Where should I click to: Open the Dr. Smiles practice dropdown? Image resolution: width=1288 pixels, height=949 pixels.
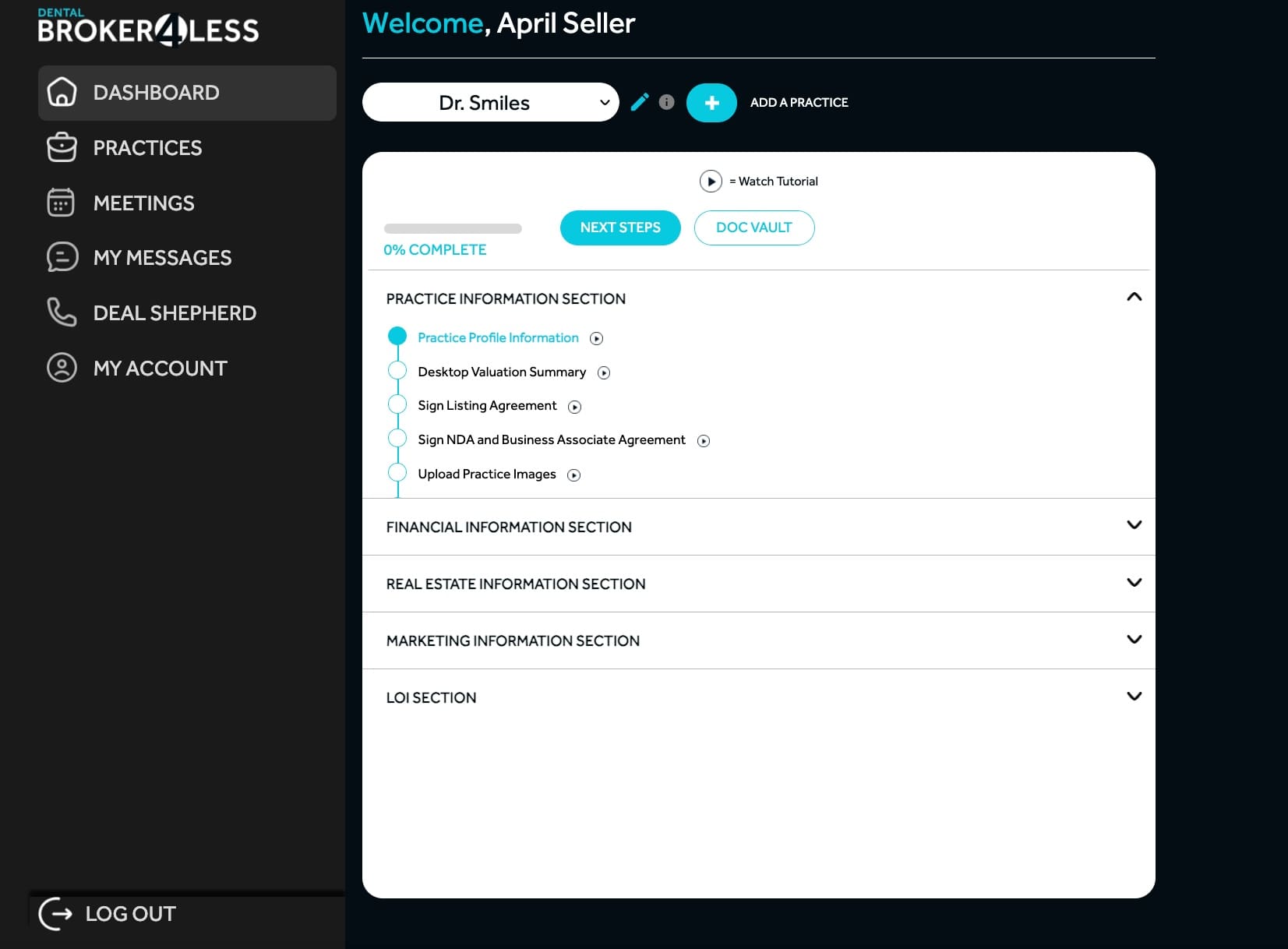[491, 102]
